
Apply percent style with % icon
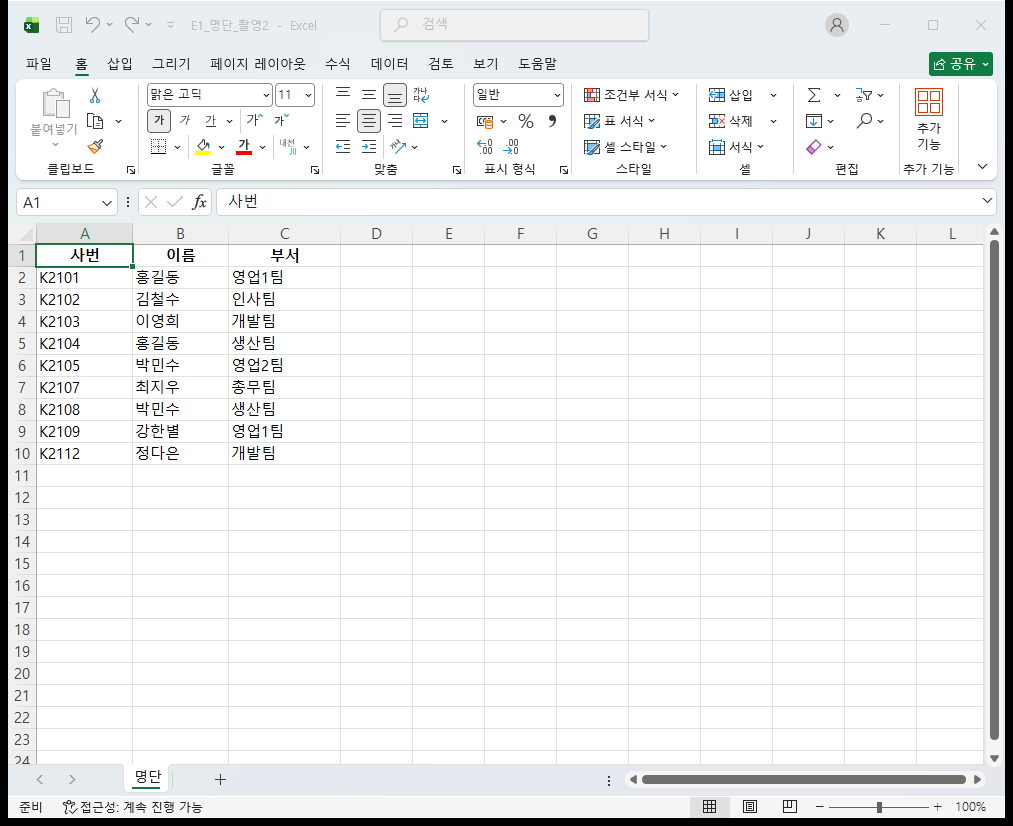tap(526, 121)
